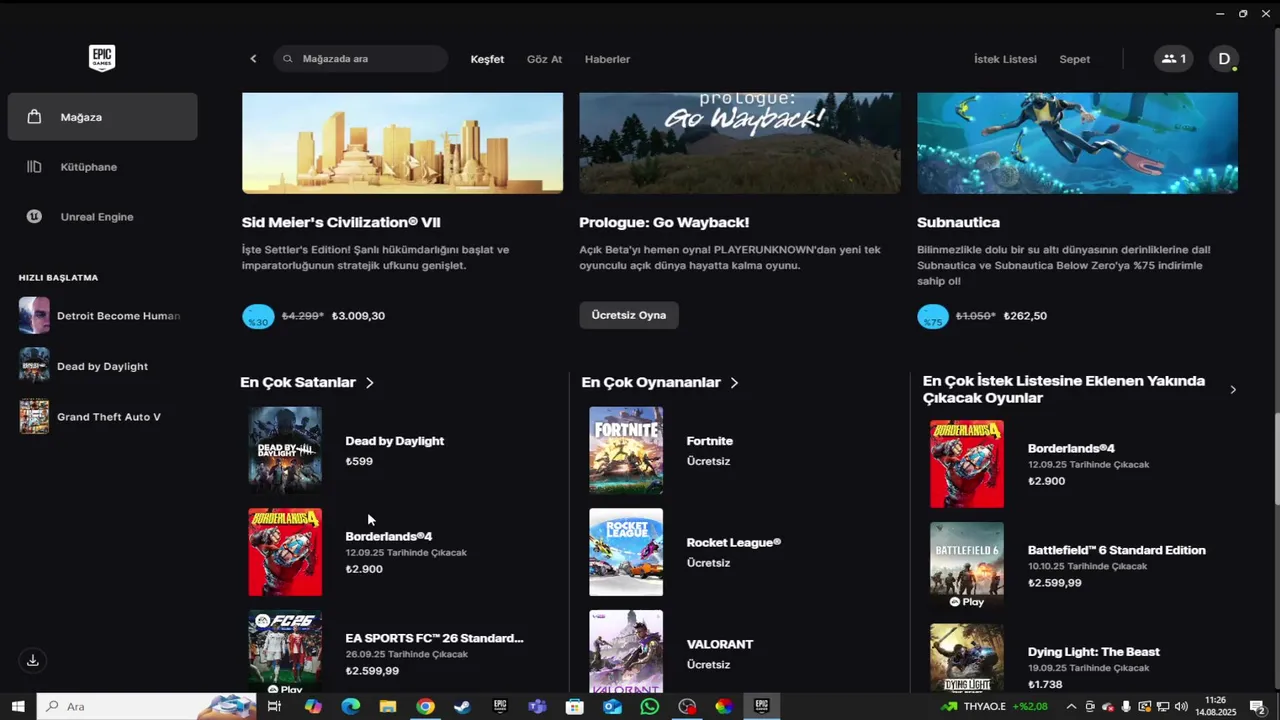
Task: Open Battlefield 6 cover thumbnail
Action: tap(967, 566)
